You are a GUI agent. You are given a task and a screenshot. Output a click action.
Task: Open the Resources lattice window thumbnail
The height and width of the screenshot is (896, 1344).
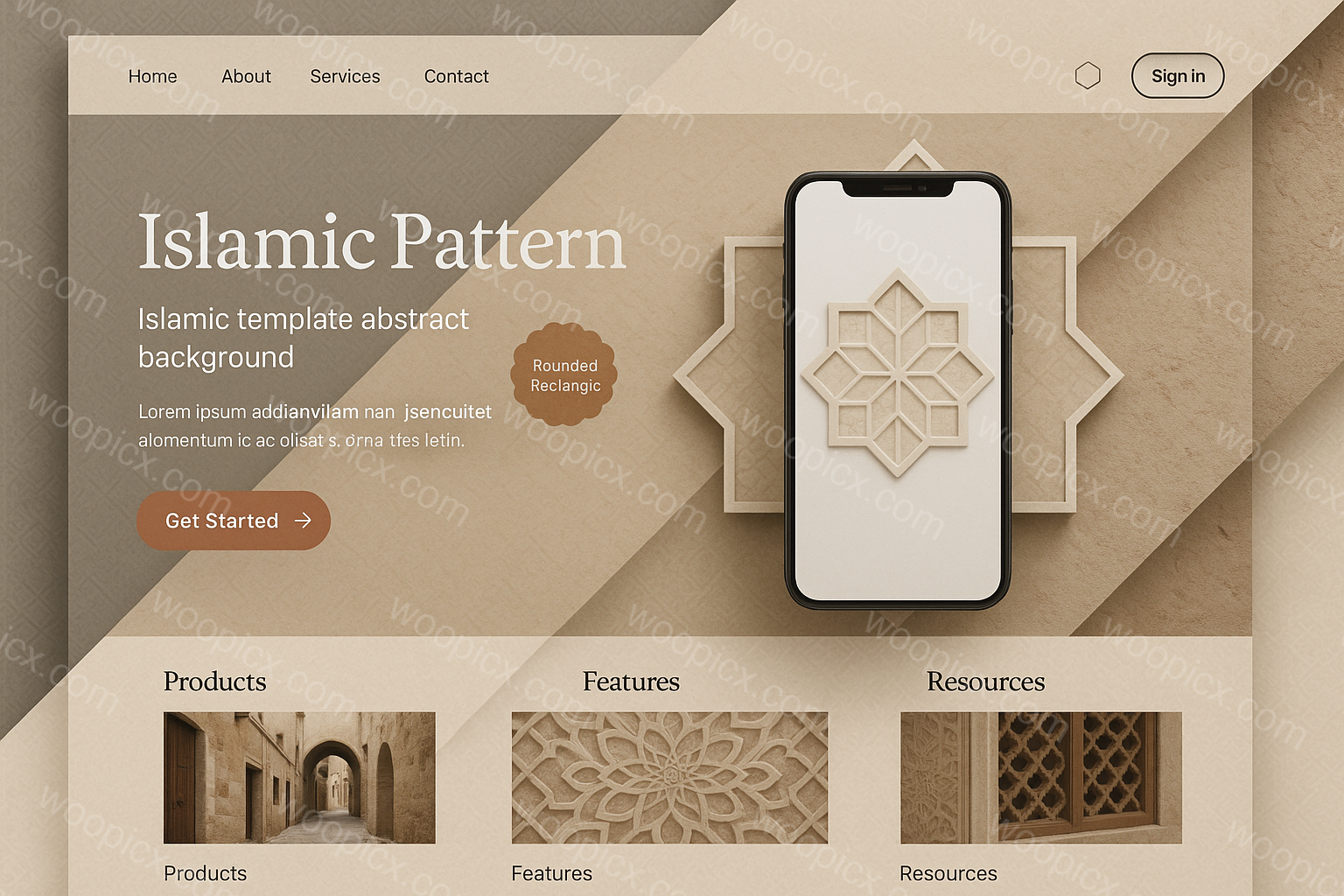pos(1041,778)
